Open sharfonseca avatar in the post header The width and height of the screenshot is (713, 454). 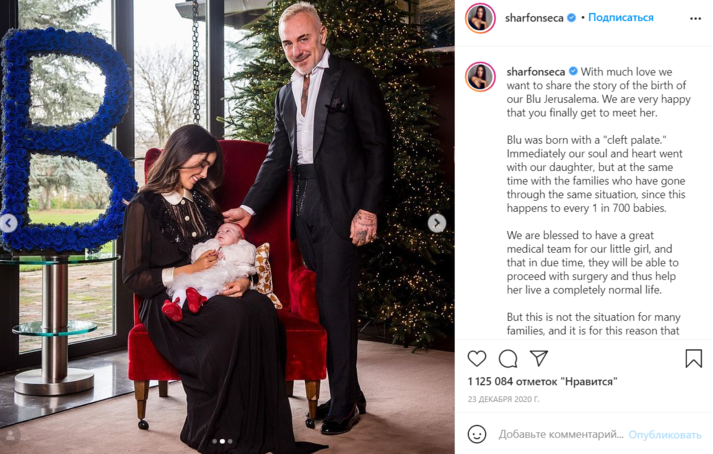(x=480, y=18)
